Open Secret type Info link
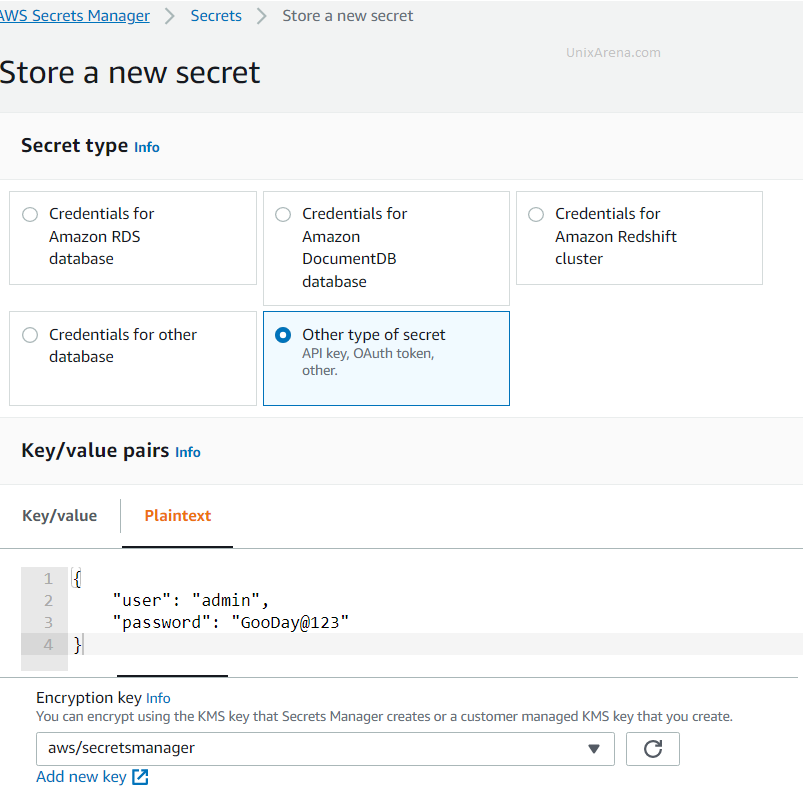804x788 pixels. pyautogui.click(x=147, y=148)
